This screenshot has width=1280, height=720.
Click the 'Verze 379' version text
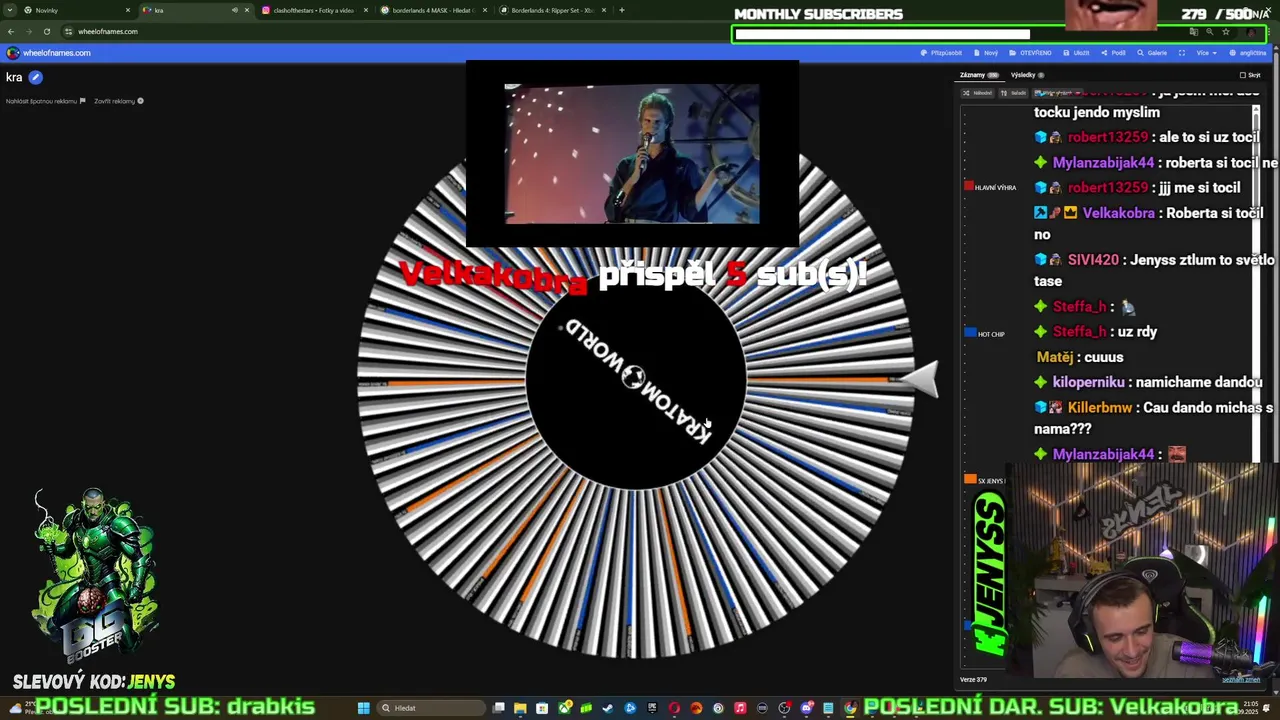coord(973,680)
